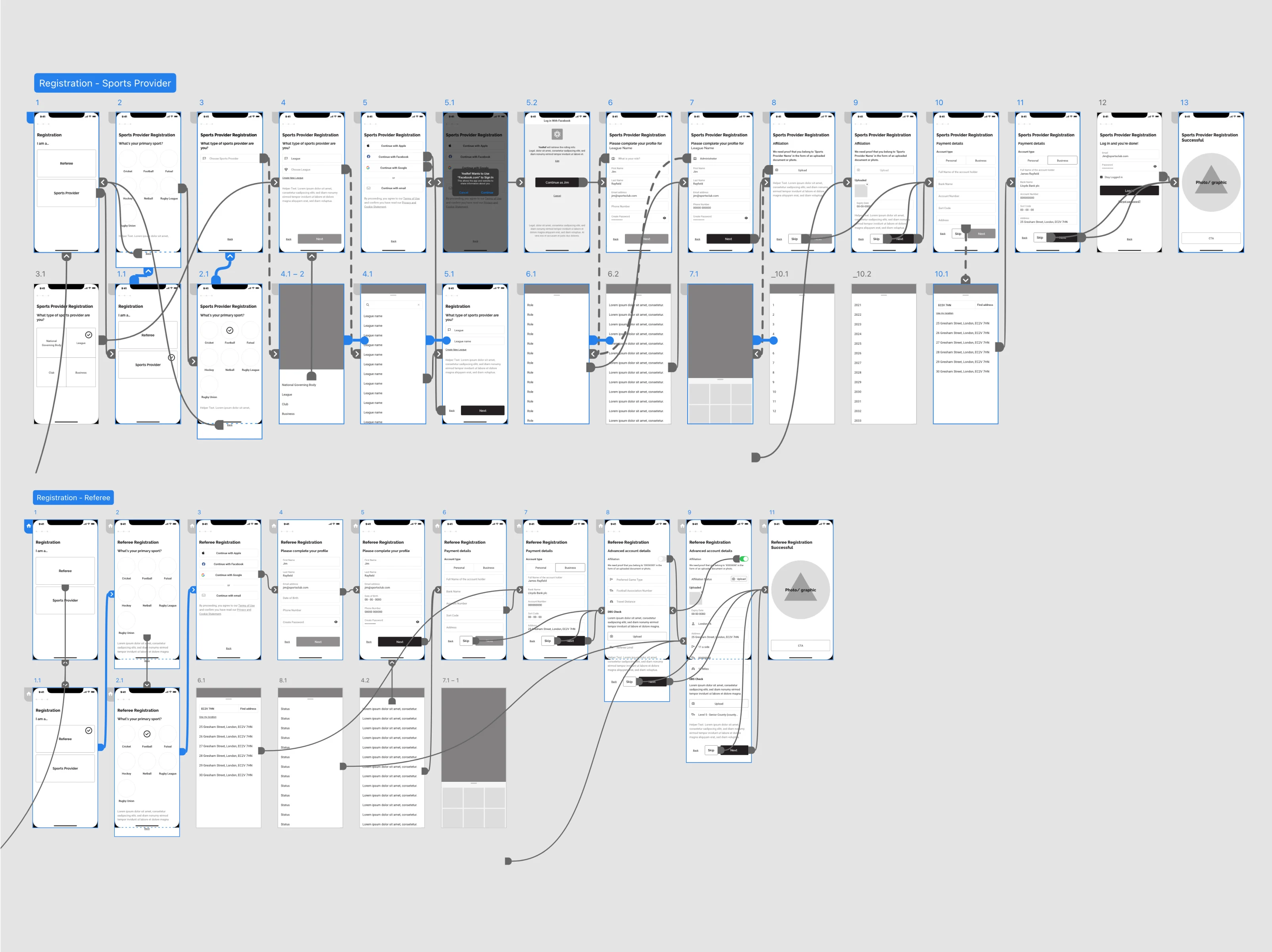Screen dimensions: 1272x952
Task: Toggle password visibility eye on Log in screen 12
Action: coord(1155,166)
